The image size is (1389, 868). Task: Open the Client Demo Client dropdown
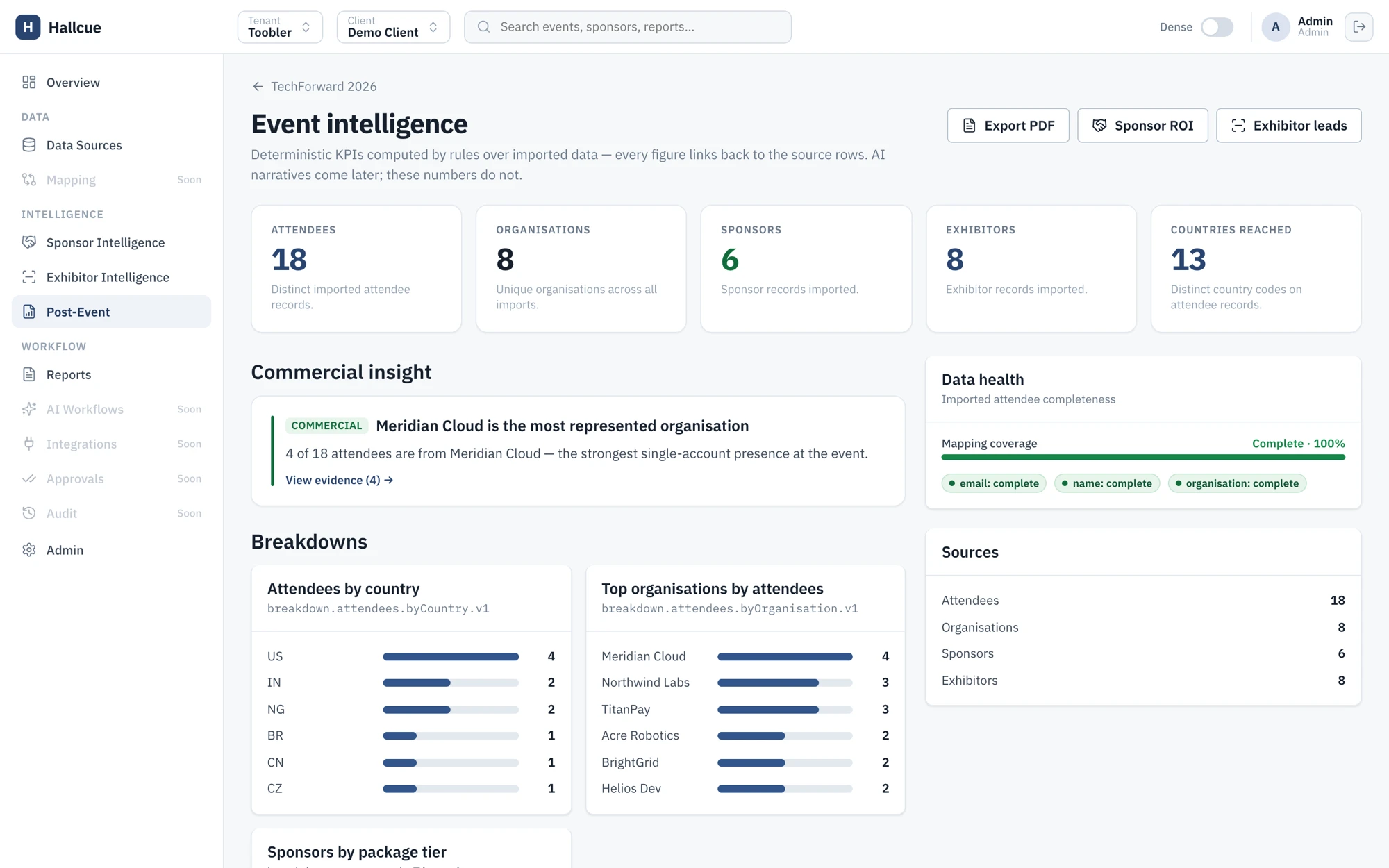point(393,27)
